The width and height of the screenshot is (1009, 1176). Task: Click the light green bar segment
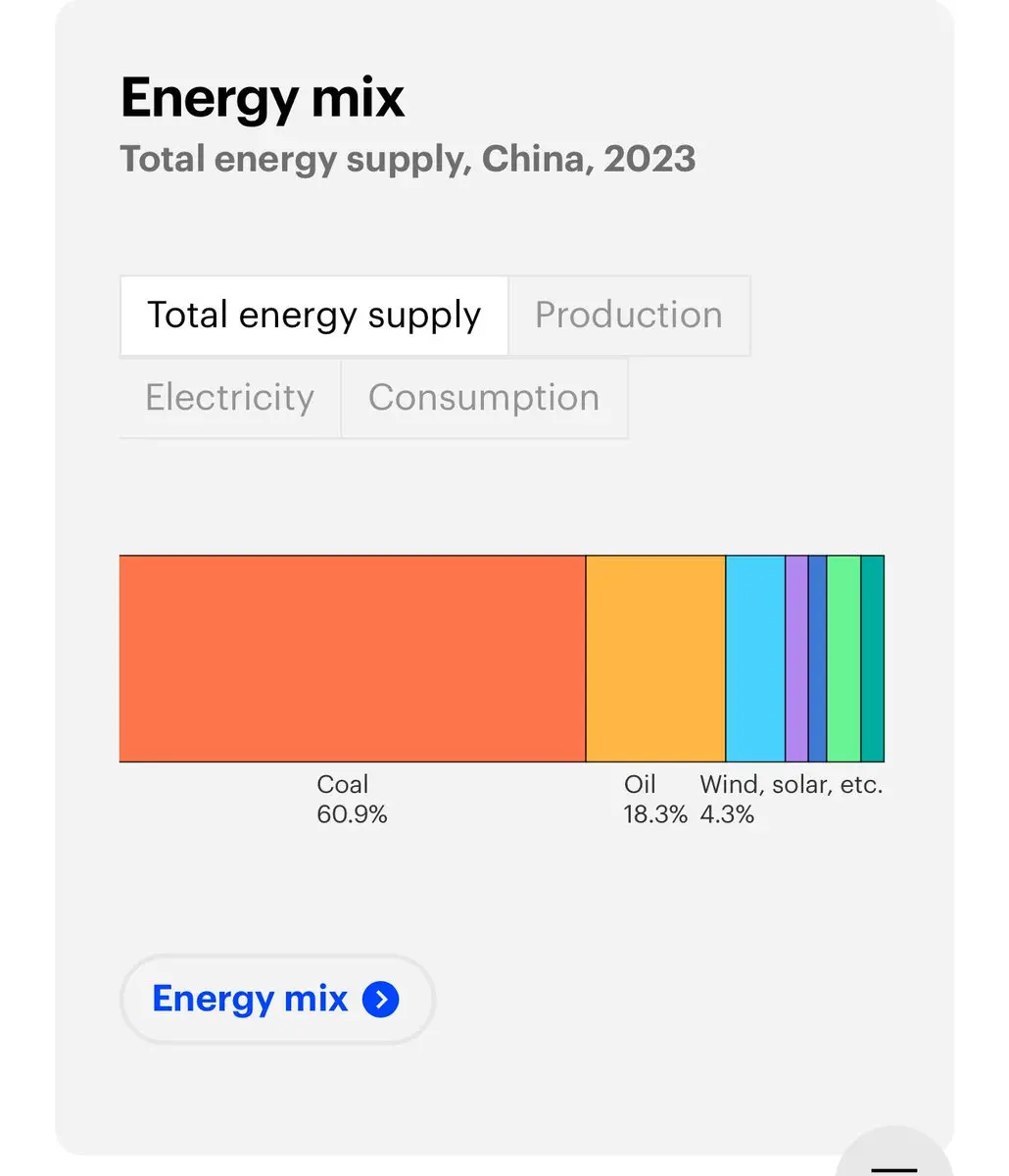click(x=843, y=659)
